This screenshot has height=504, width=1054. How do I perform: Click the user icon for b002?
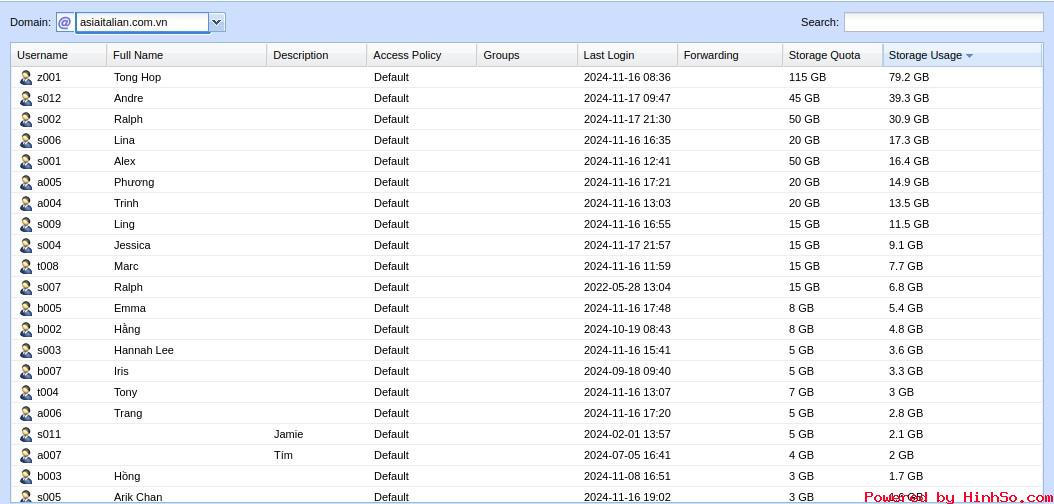point(26,329)
